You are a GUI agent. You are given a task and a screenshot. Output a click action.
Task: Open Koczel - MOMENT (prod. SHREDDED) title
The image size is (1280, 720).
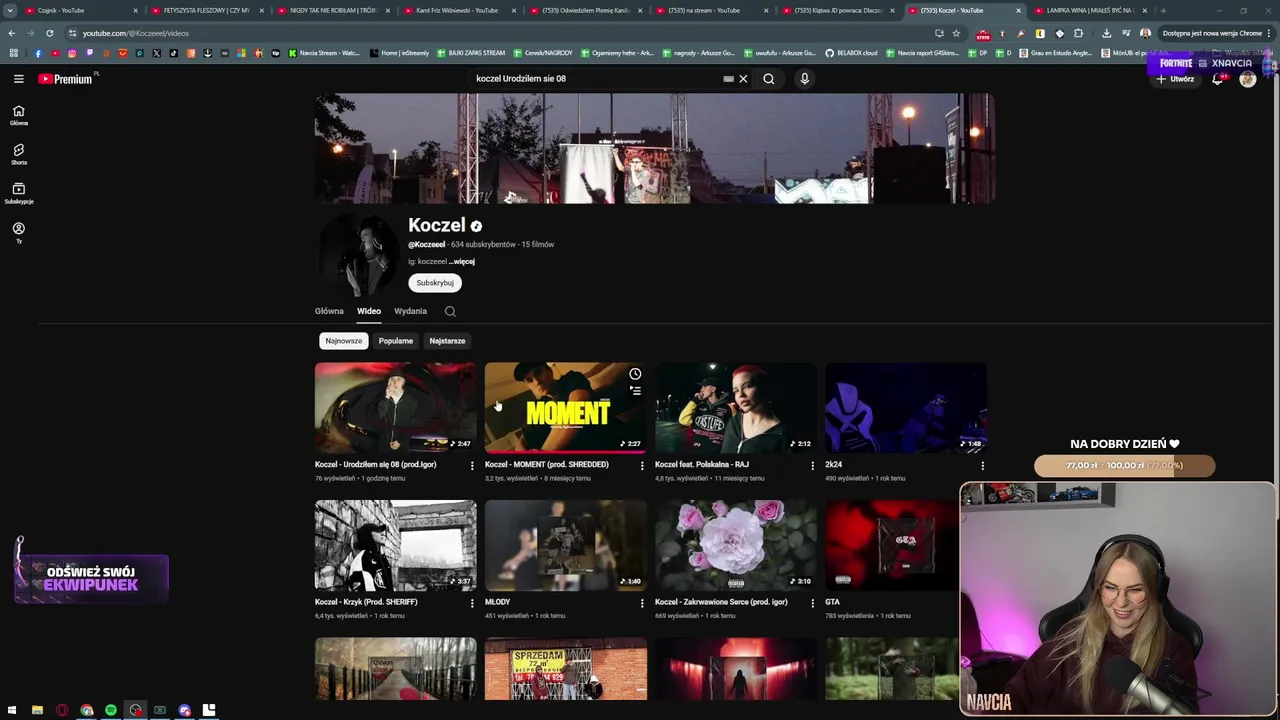coord(547,465)
